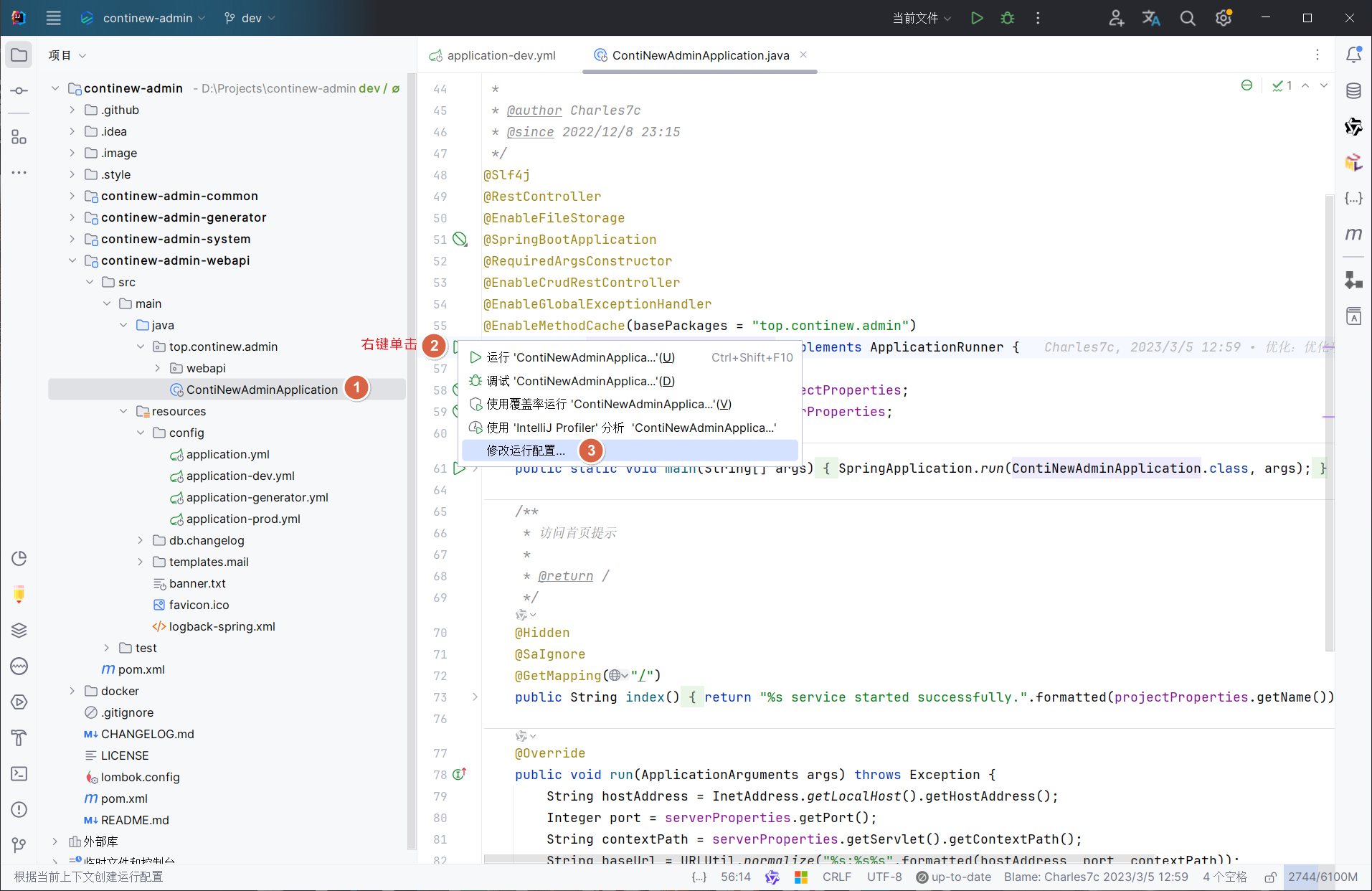Open the code with me user icon
This screenshot has width=1372, height=891.
[1116, 18]
